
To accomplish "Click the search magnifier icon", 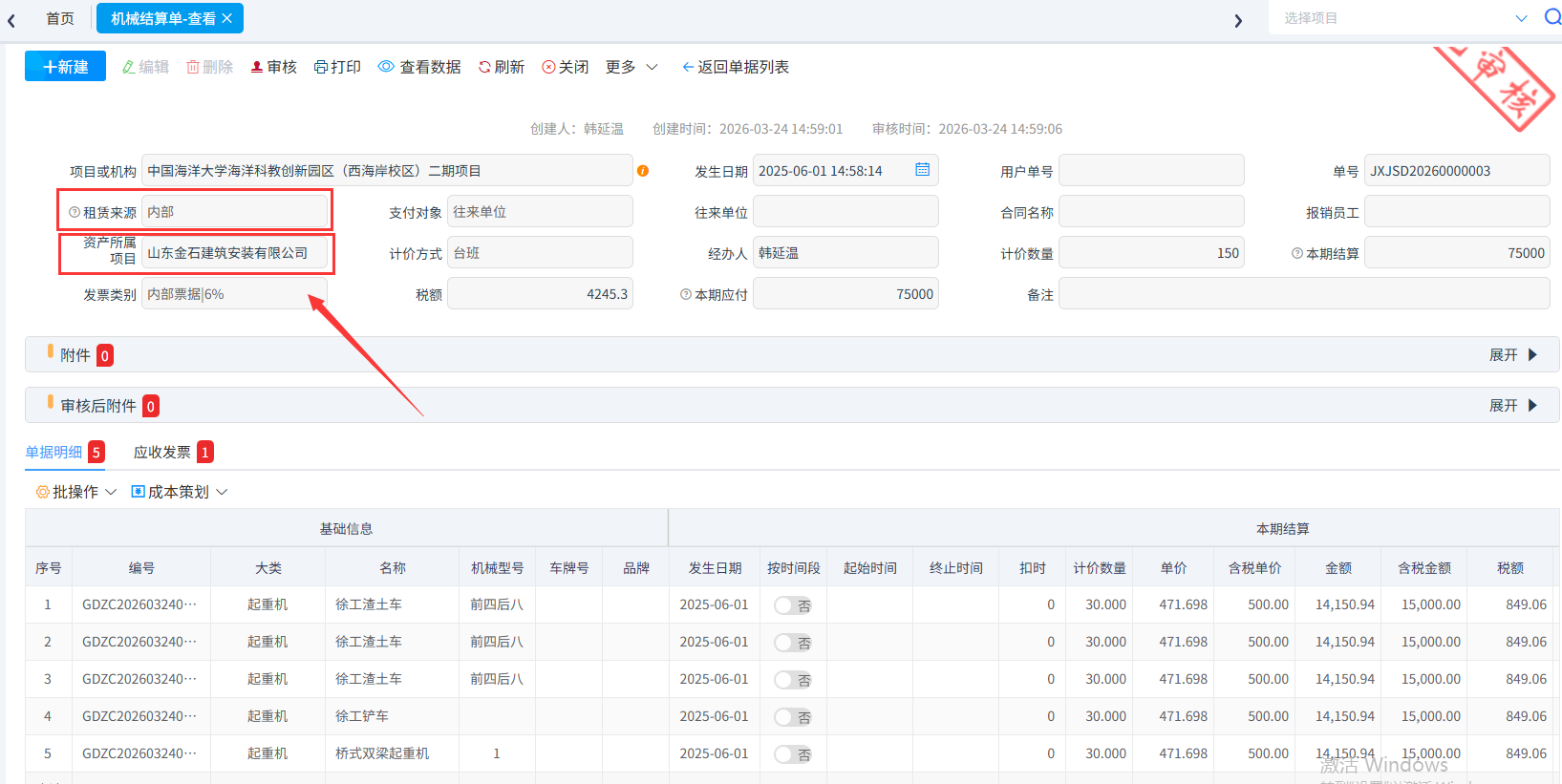I will tap(1552, 17).
